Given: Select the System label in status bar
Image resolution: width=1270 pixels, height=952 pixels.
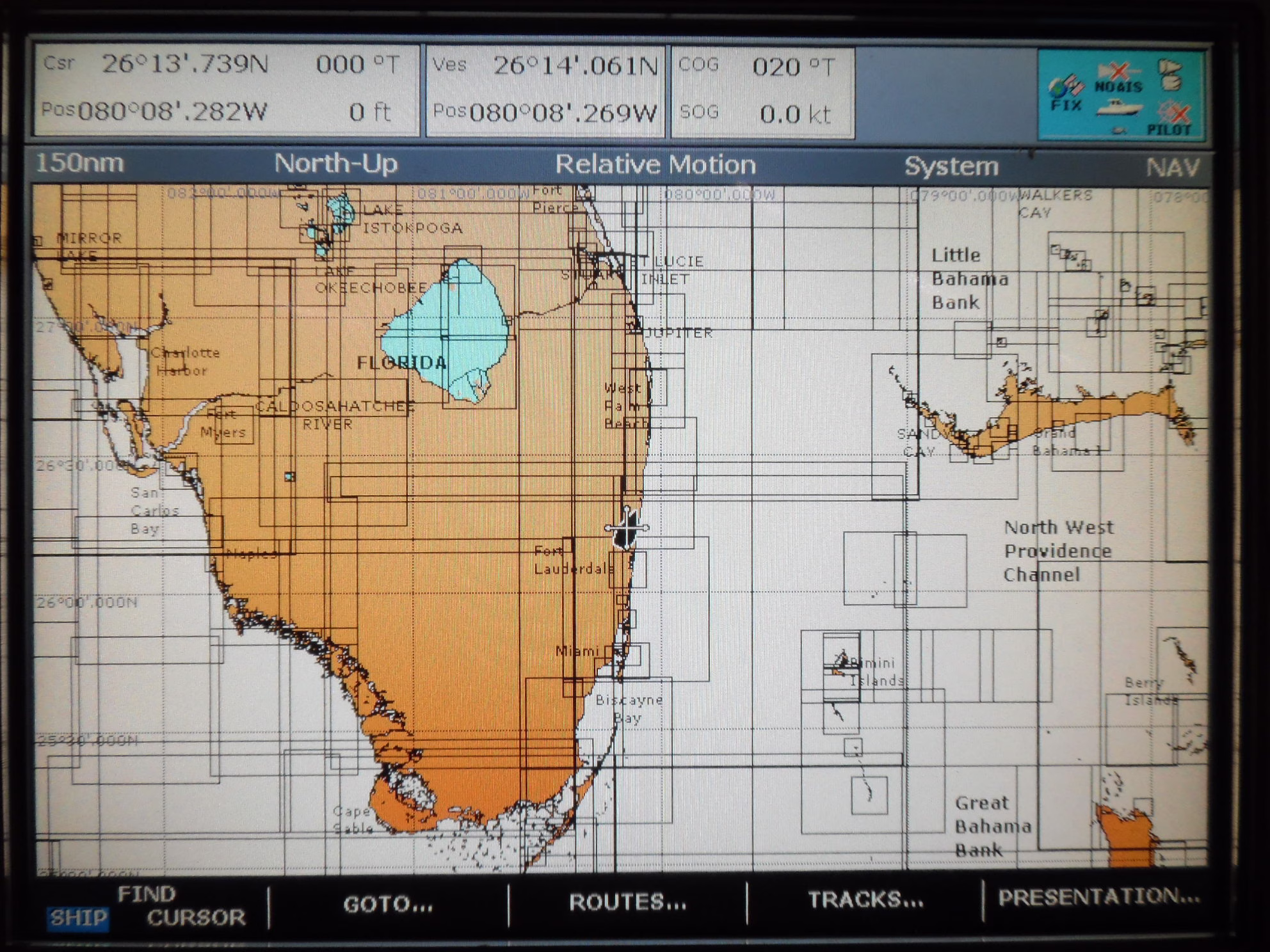Looking at the screenshot, I should [951, 166].
